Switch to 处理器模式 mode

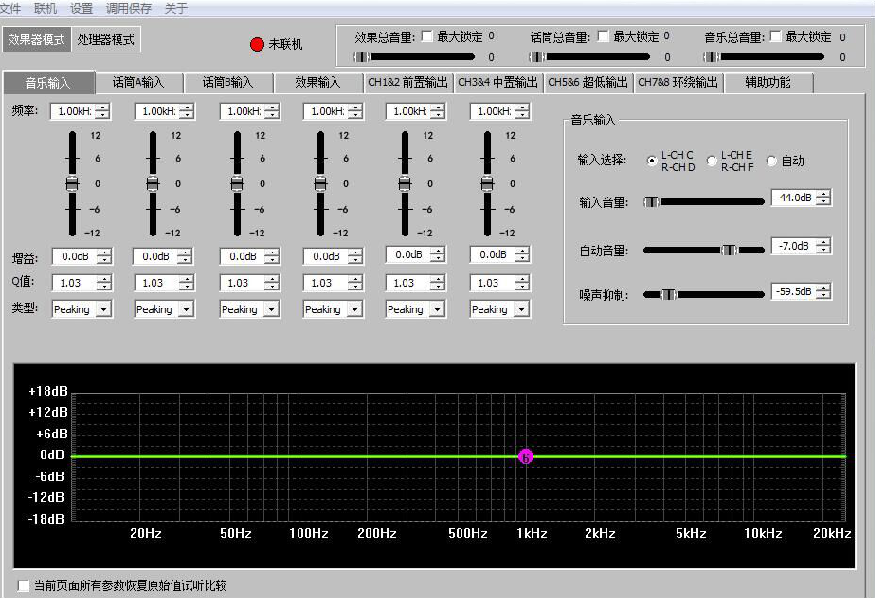pyautogui.click(x=106, y=40)
